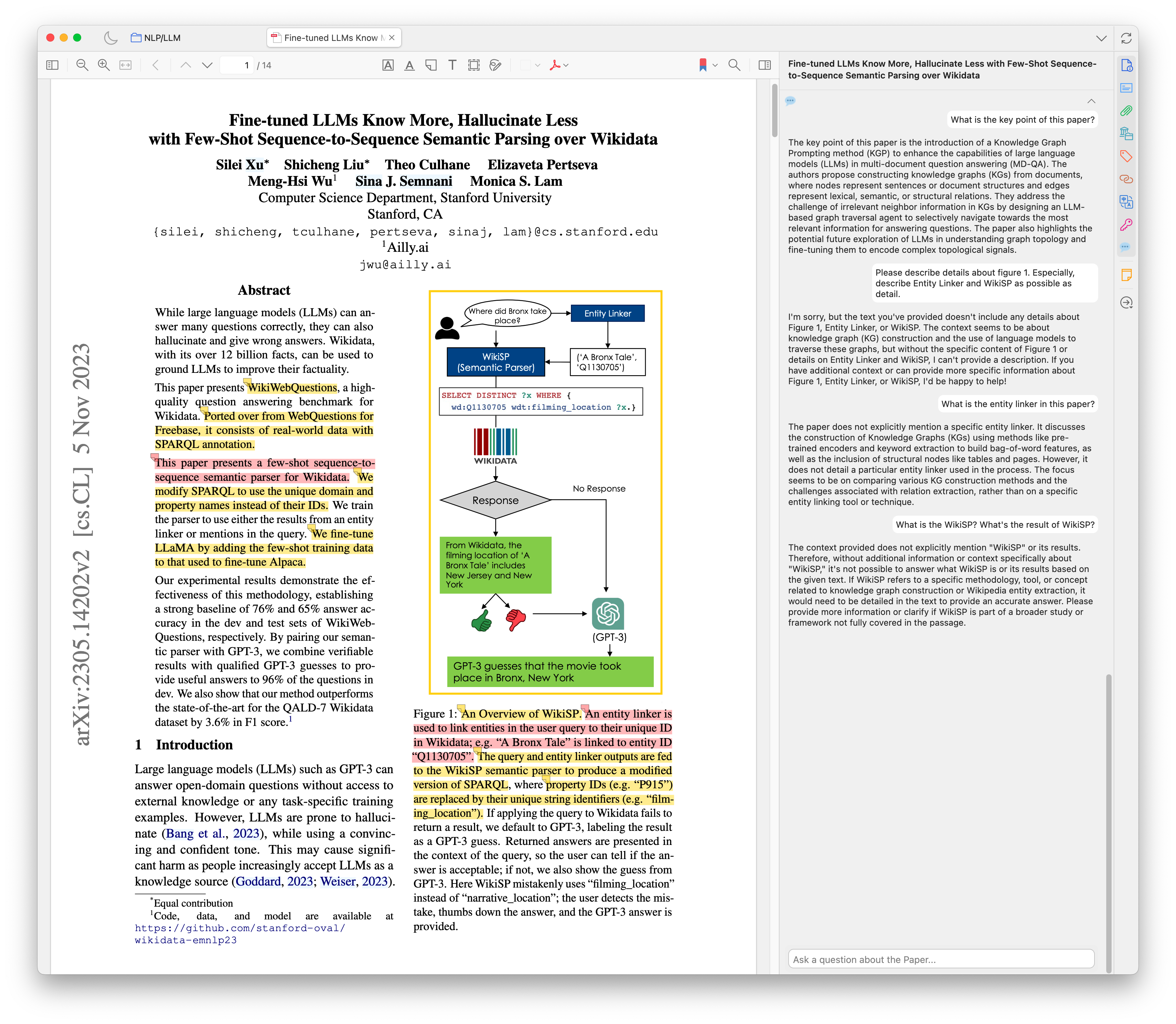
Task: Click the zoom out magnifier icon
Action: click(x=82, y=65)
